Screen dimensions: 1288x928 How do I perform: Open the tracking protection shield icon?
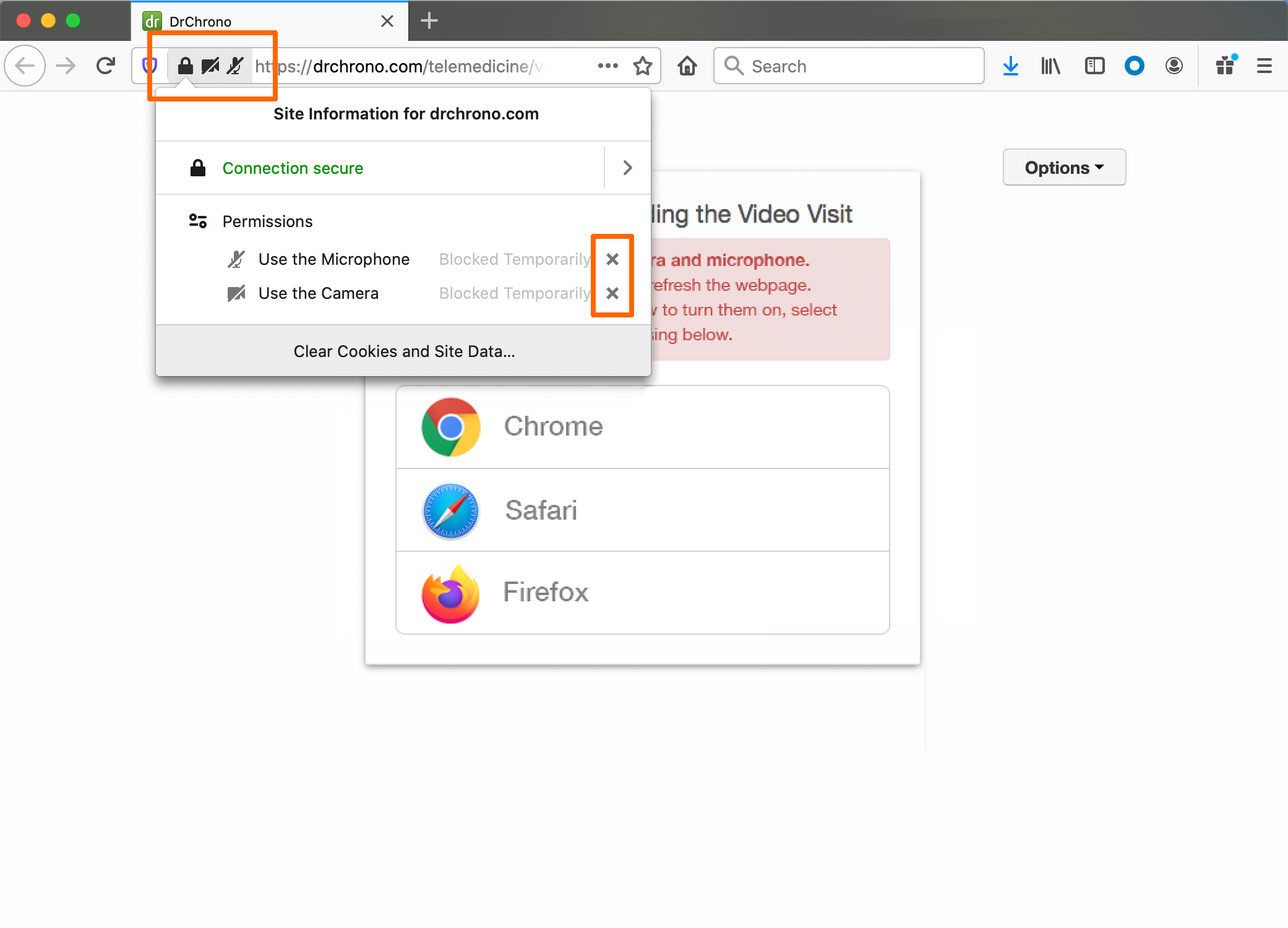coord(150,66)
